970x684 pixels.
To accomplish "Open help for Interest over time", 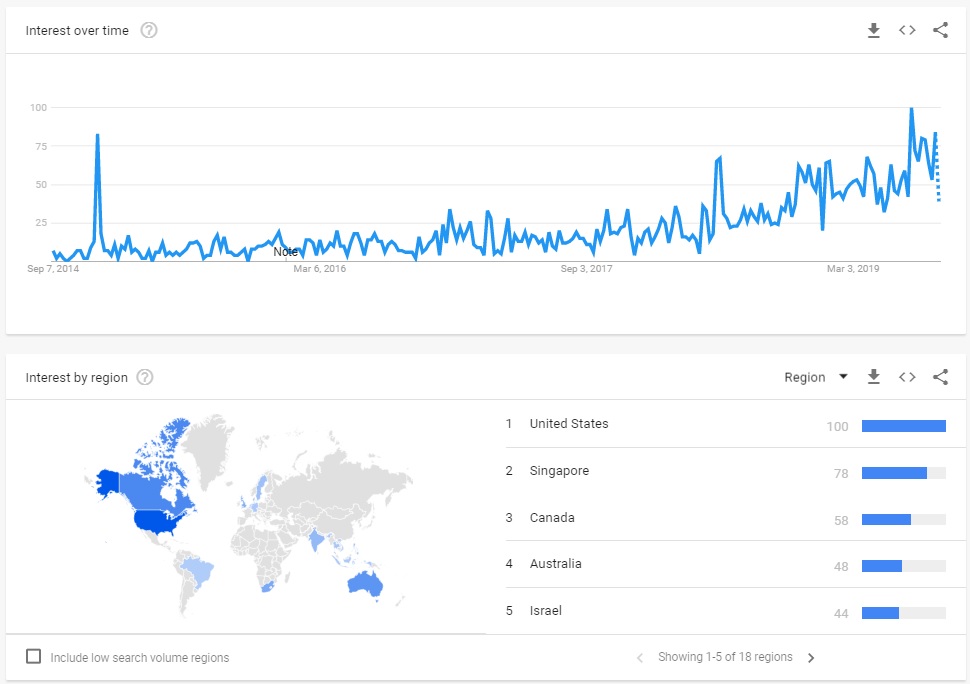I will point(148,30).
